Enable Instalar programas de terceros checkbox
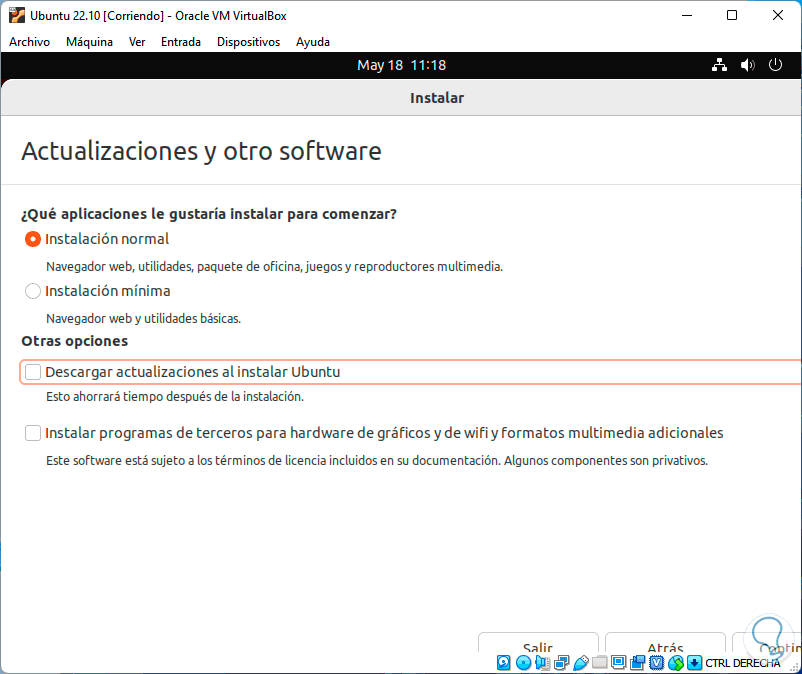This screenshot has height=674, width=802. tap(33, 433)
